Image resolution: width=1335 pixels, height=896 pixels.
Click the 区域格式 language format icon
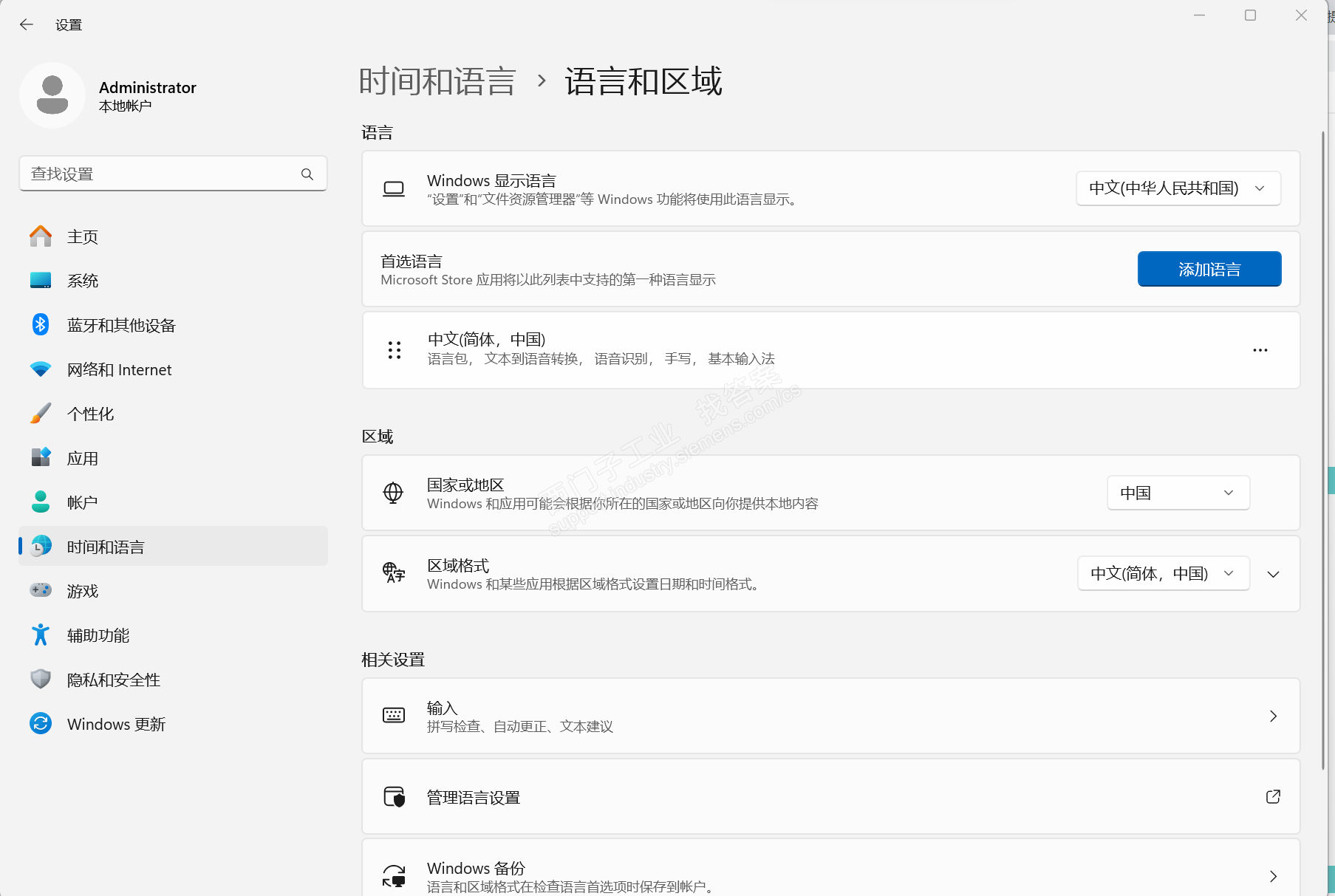(394, 573)
